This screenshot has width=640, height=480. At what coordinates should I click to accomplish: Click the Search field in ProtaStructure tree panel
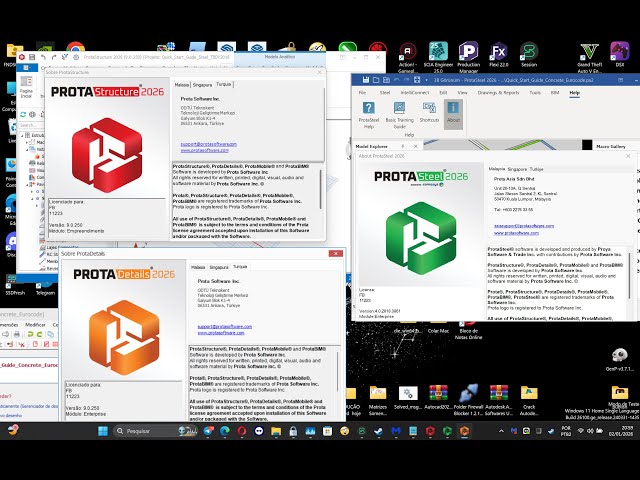31,125
